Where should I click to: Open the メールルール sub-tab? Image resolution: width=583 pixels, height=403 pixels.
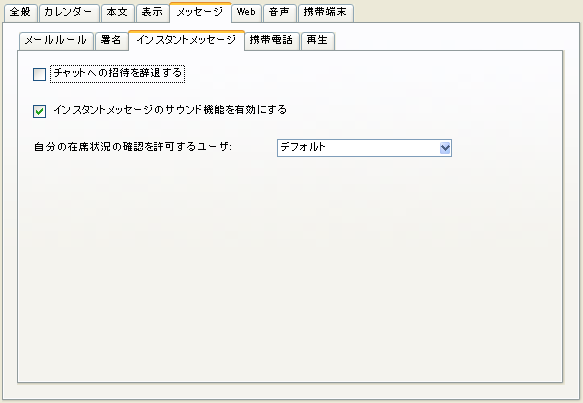pyautogui.click(x=56, y=41)
